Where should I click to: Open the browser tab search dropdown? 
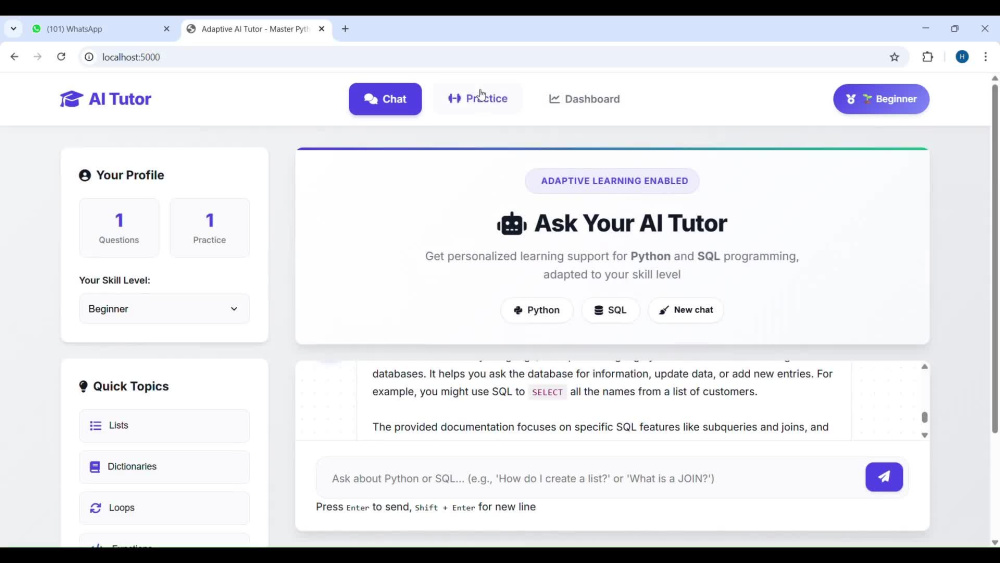click(13, 29)
